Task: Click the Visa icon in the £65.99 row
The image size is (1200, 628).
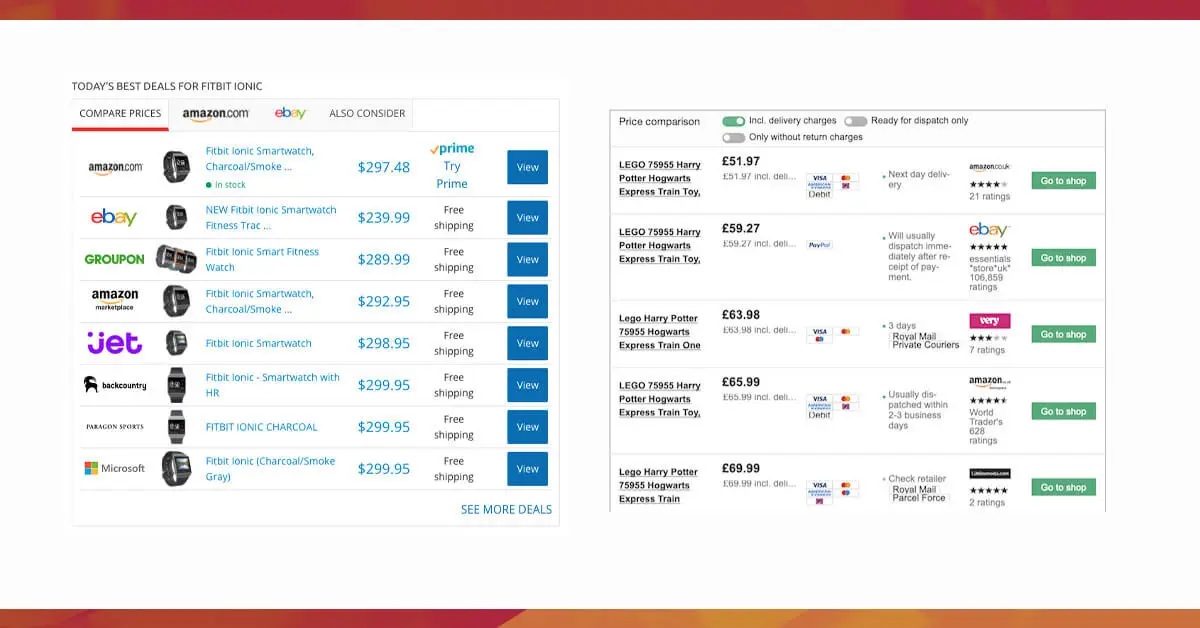Action: [x=819, y=399]
